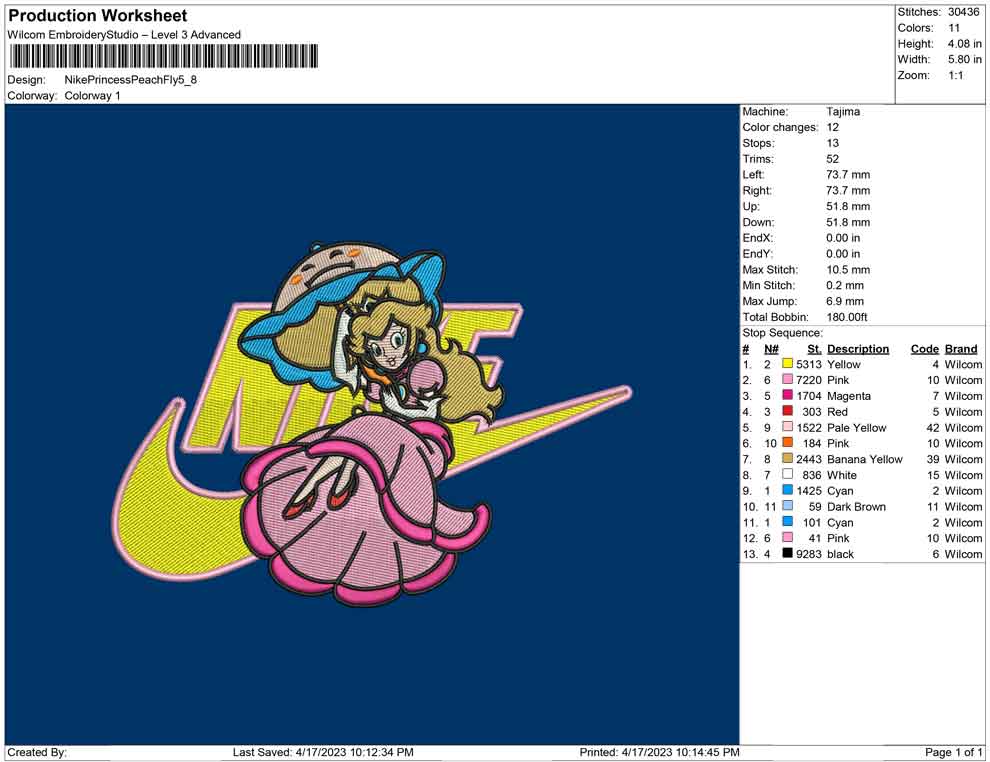This screenshot has height=762, width=990.
Task: Click the Color changes value 12
Action: coord(833,127)
